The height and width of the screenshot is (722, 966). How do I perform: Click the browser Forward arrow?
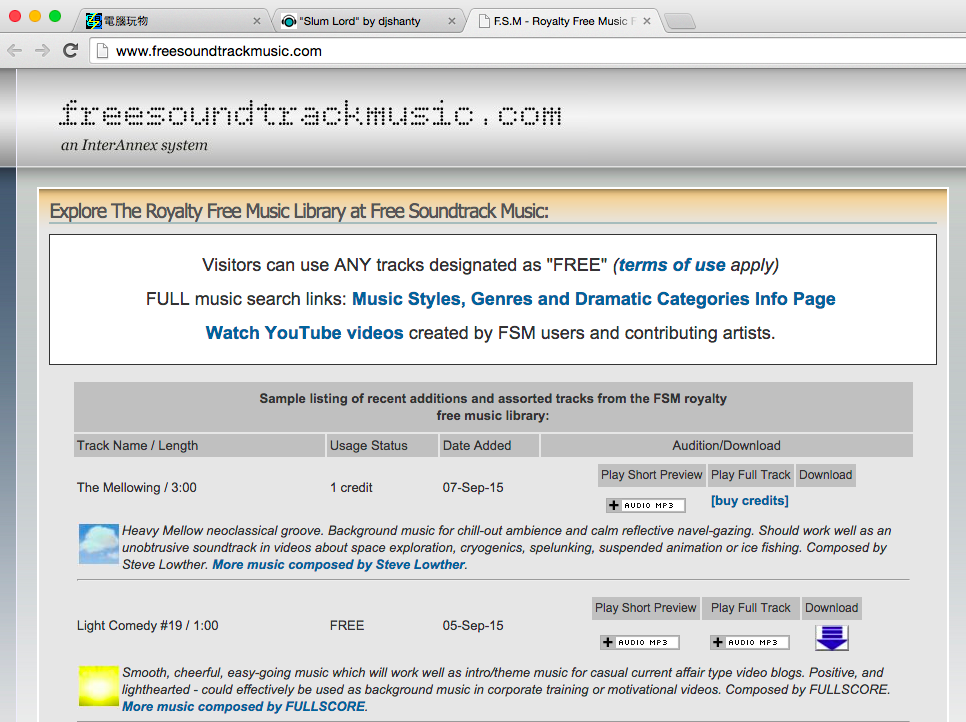(x=43, y=51)
